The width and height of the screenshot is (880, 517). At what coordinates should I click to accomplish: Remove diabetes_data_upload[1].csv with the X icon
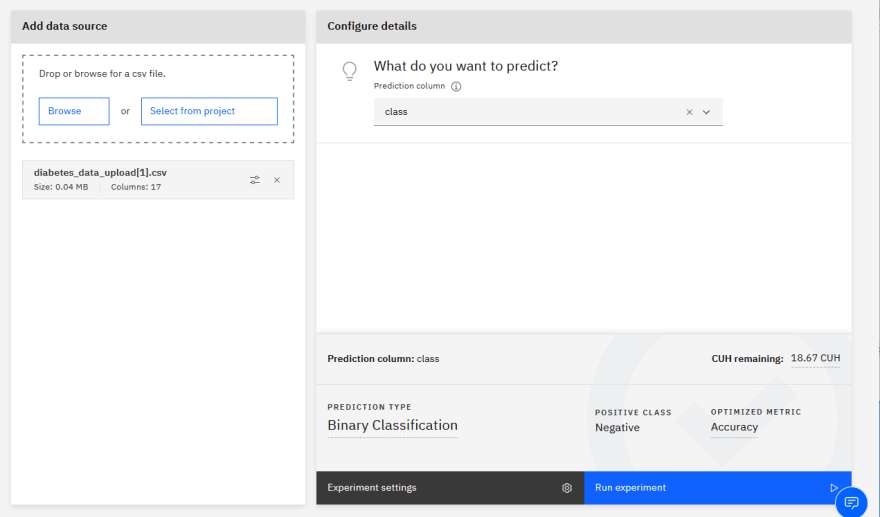(x=277, y=180)
